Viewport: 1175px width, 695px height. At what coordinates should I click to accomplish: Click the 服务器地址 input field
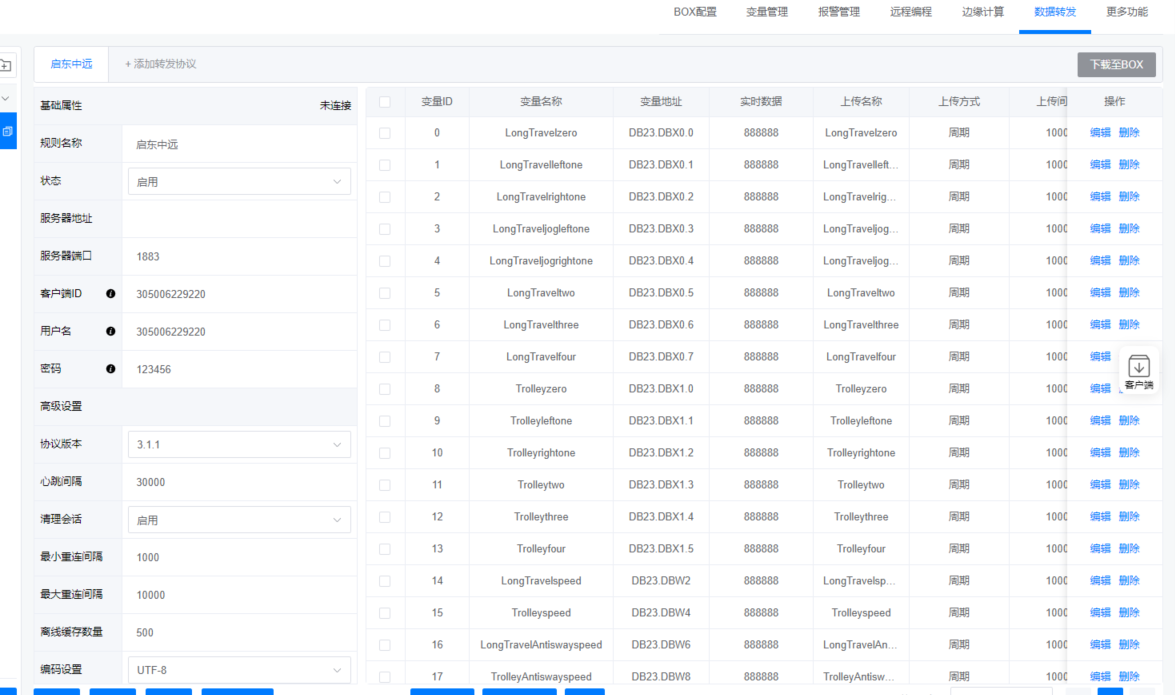pyautogui.click(x=239, y=219)
